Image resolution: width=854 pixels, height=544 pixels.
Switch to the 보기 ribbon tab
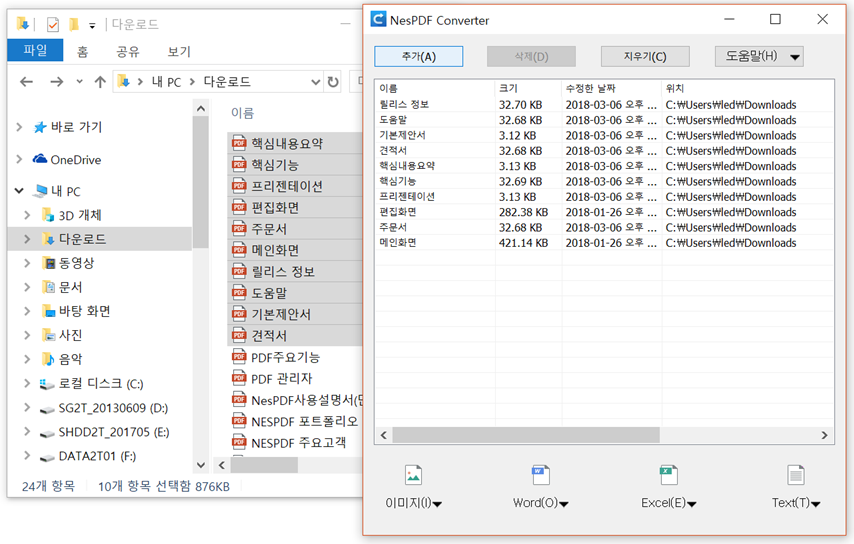(x=179, y=51)
